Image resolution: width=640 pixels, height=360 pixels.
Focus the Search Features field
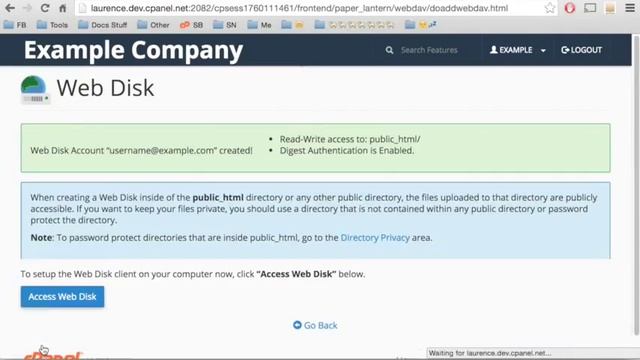pyautogui.click(x=429, y=50)
